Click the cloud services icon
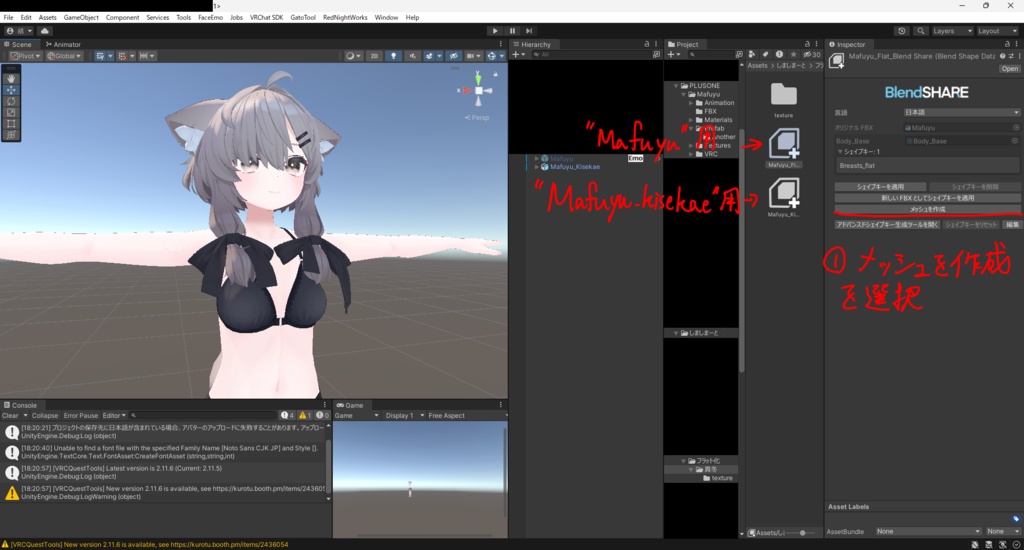Screen dimensions: 1024x550 point(44,31)
